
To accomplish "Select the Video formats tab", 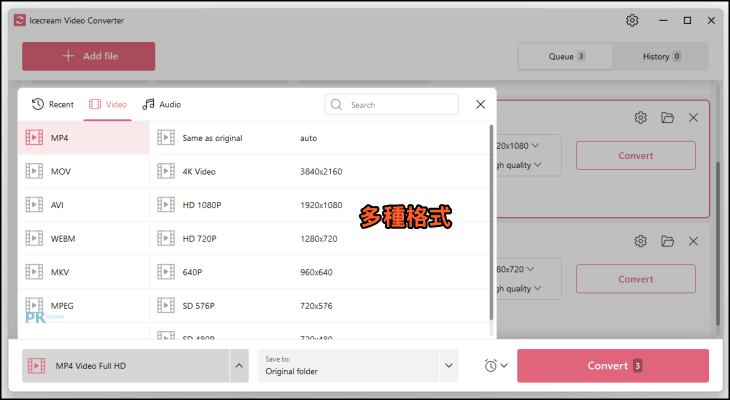I will pyautogui.click(x=108, y=104).
